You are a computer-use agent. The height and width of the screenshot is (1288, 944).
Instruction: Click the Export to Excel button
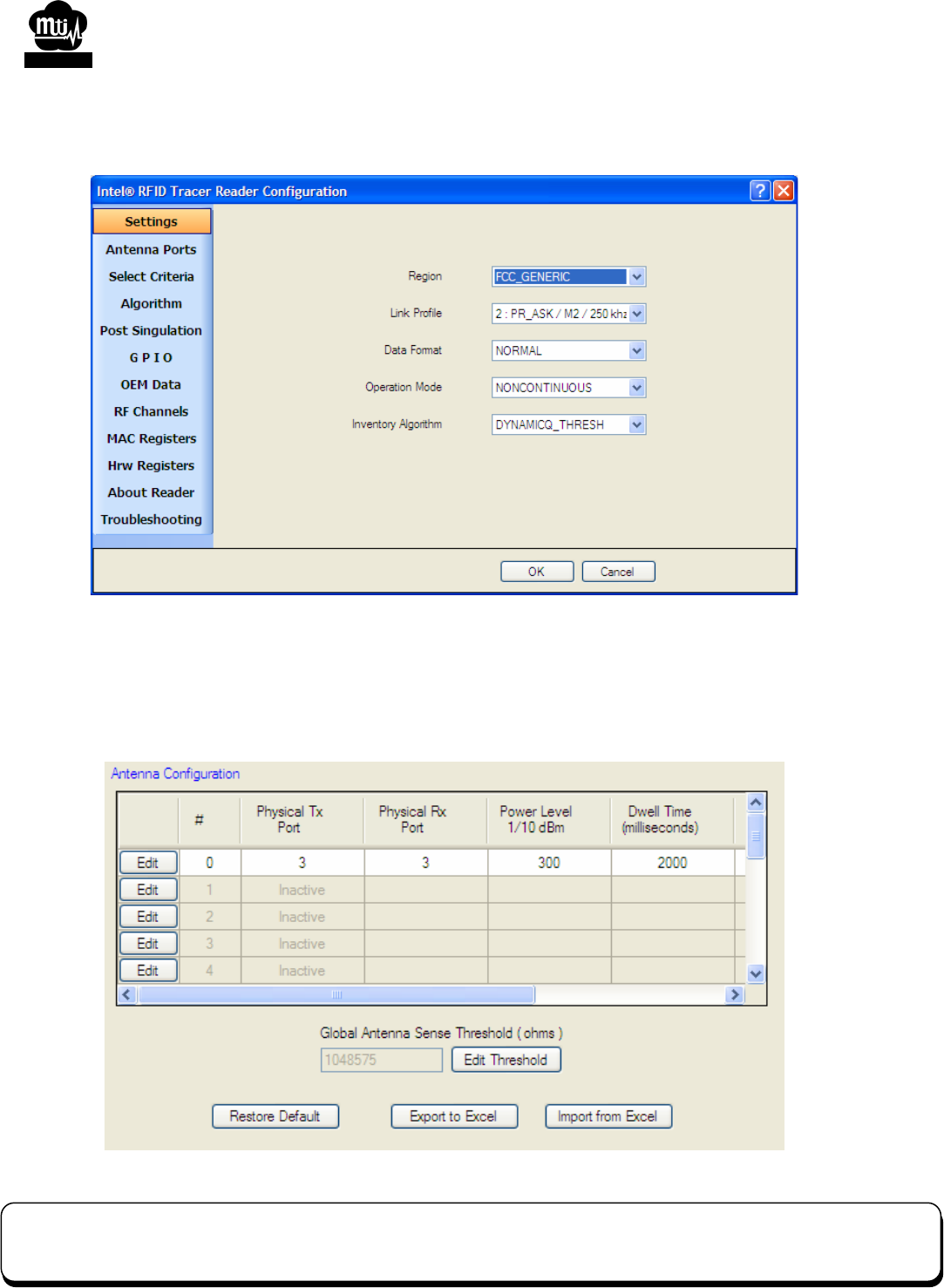click(454, 1116)
